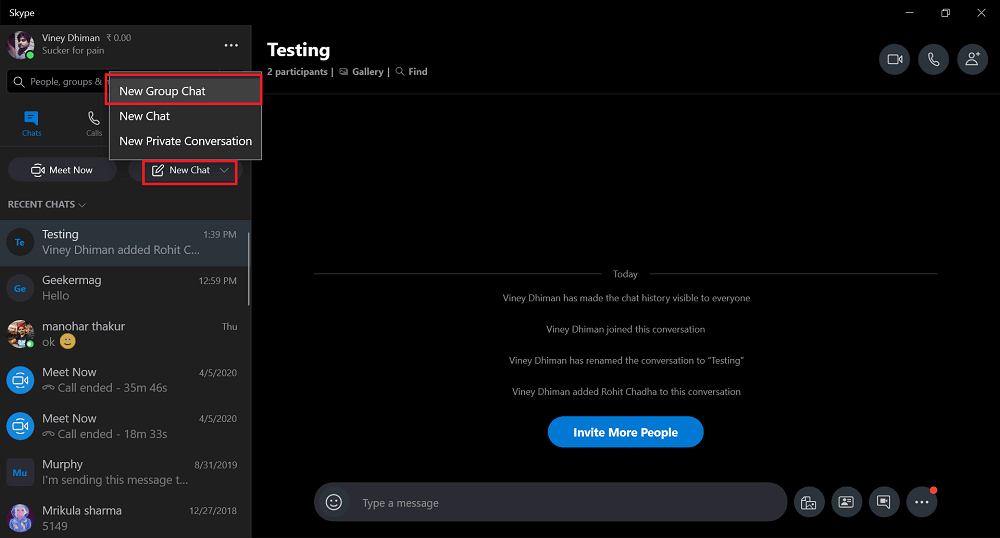Viewport: 1000px width, 538px height.
Task: Open the manohar thakur chat
Action: click(x=125, y=334)
